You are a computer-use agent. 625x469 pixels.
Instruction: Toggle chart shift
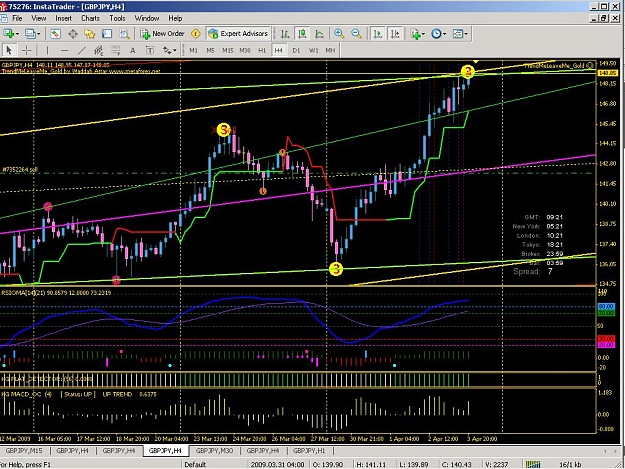coord(395,34)
